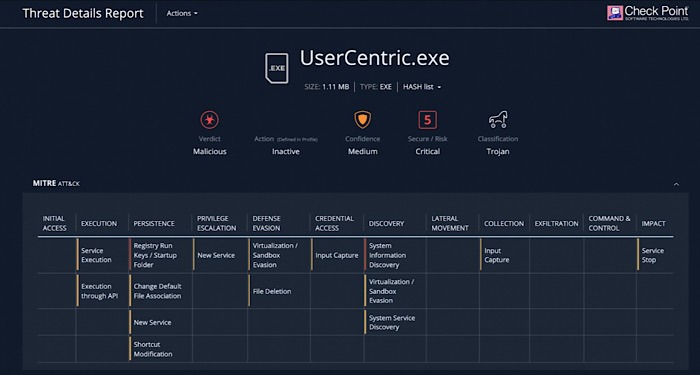The height and width of the screenshot is (375, 700).
Task: Select Virtualization / Sandbox Evasion under Discovery
Action: pos(392,291)
